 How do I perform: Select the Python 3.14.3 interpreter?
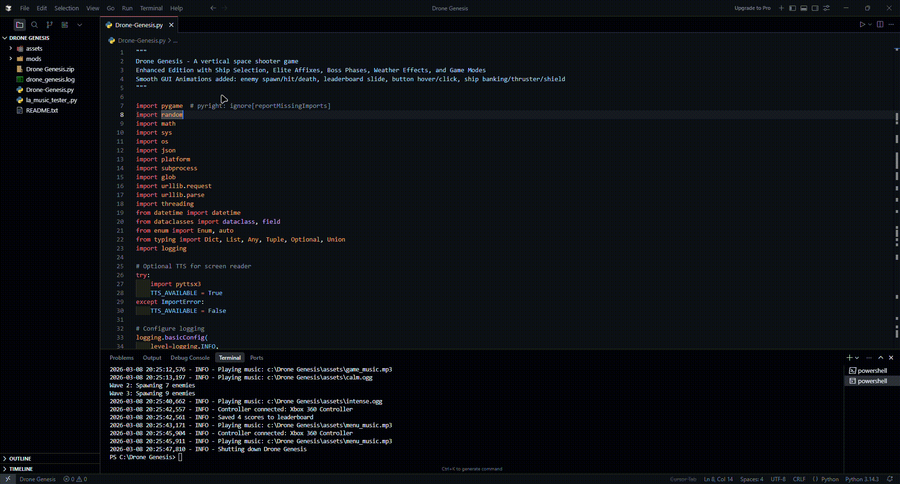(862, 479)
